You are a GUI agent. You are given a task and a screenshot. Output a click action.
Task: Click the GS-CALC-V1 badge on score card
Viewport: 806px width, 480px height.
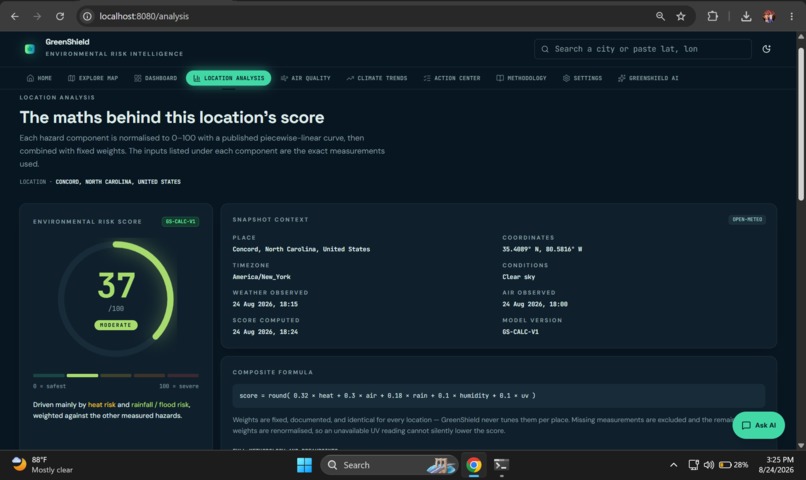click(180, 221)
